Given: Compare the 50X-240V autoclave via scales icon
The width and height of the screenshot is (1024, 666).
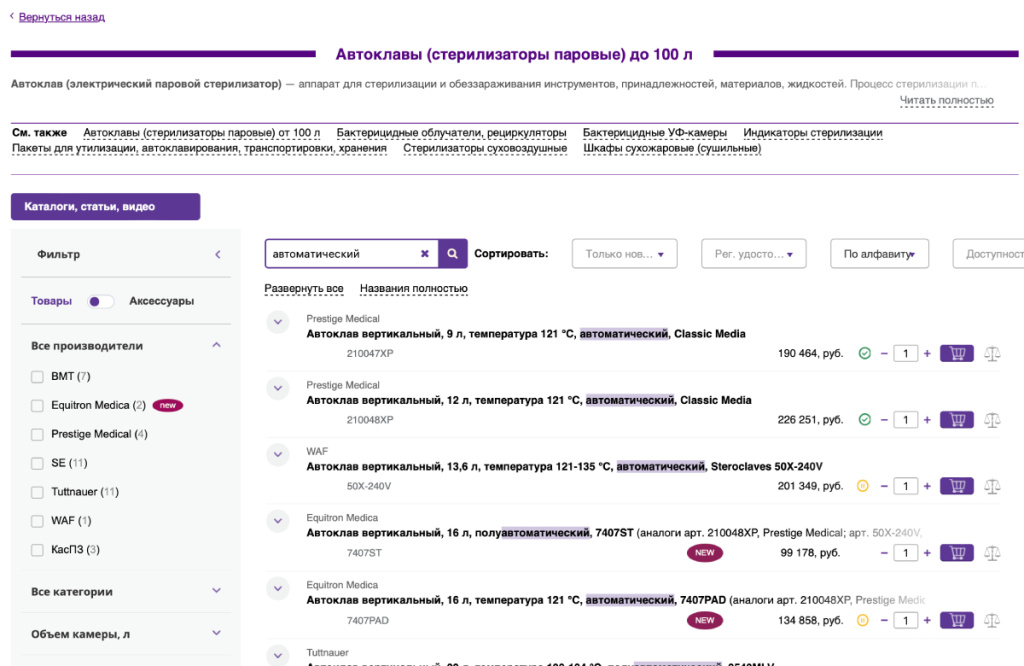Looking at the screenshot, I should [992, 486].
